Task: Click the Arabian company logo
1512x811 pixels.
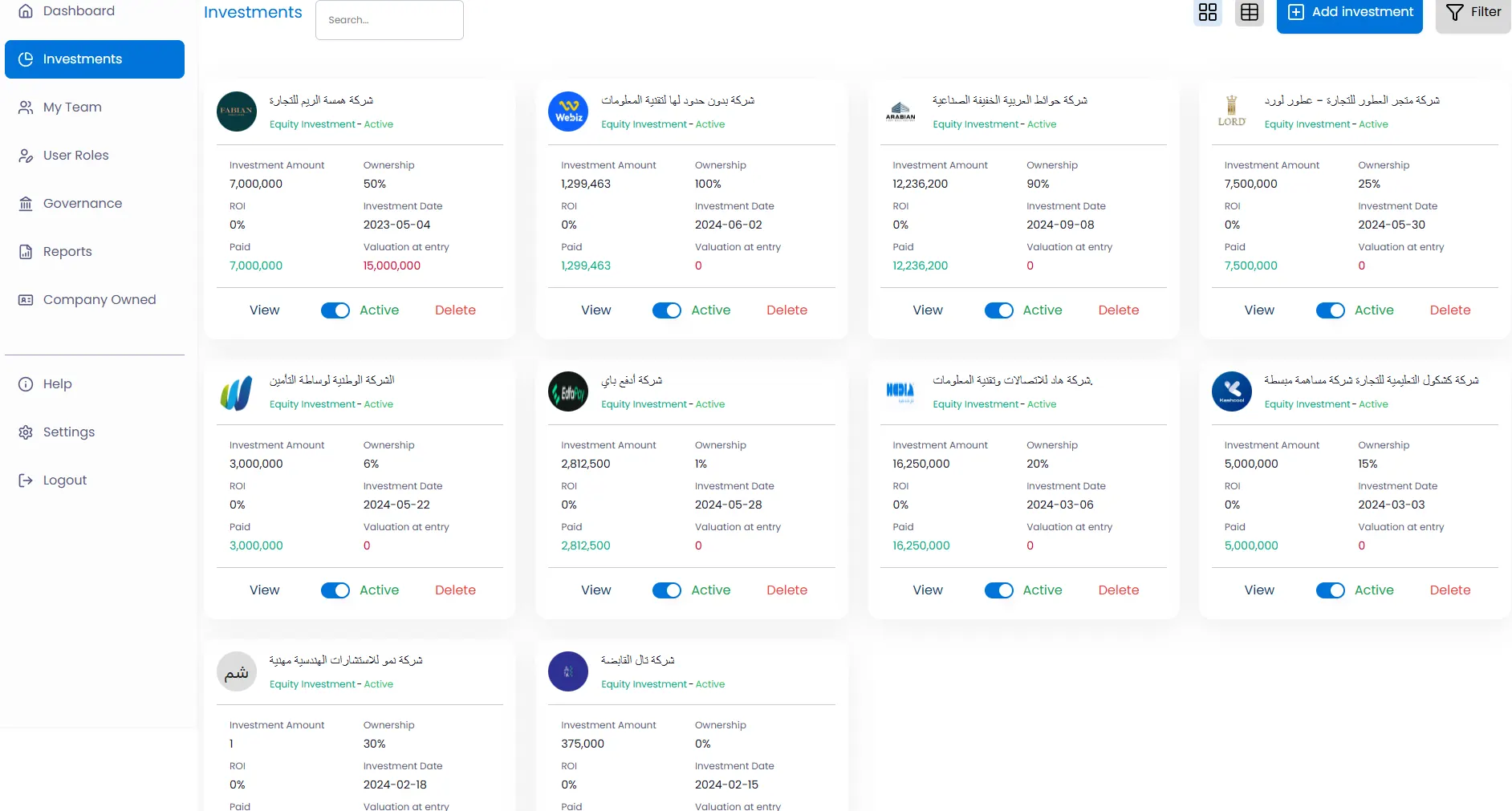Action: (900, 112)
